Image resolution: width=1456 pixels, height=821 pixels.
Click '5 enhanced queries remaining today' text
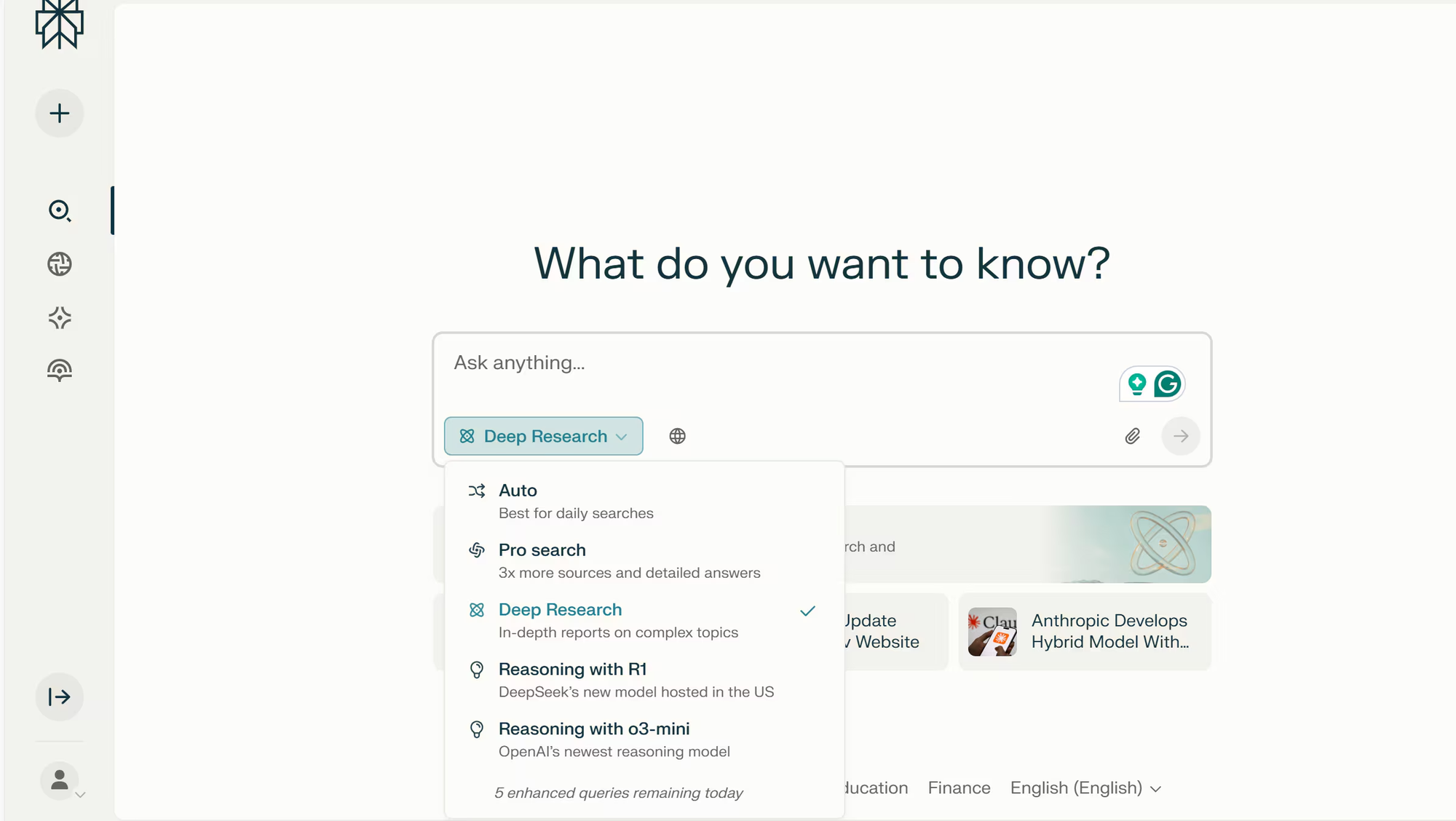619,793
